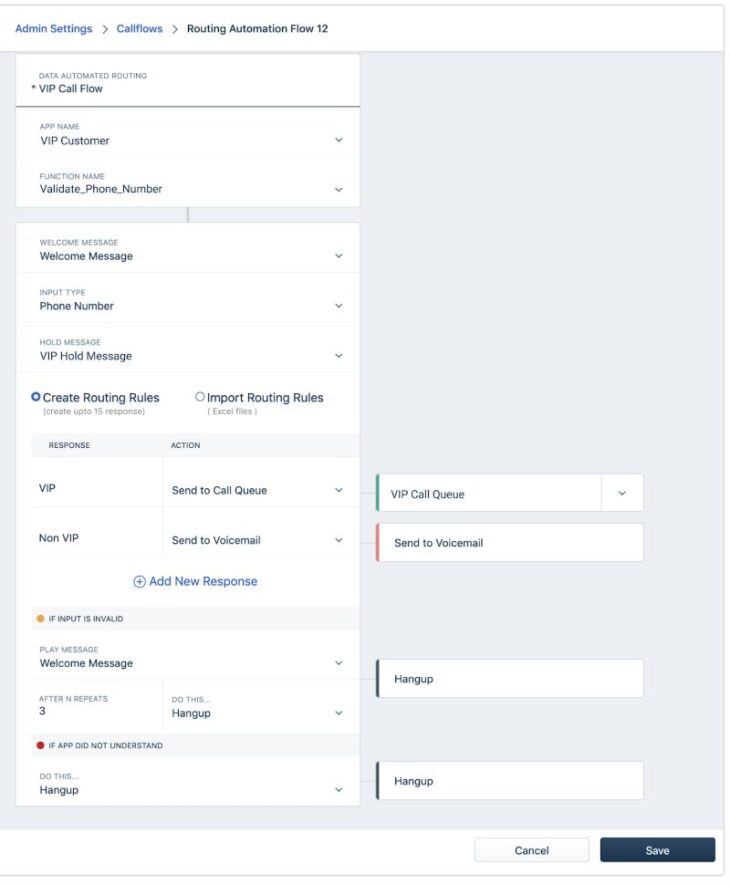The width and height of the screenshot is (730, 885).
Task: Go to Admin Settings breadcrumb
Action: pyautogui.click(x=54, y=29)
